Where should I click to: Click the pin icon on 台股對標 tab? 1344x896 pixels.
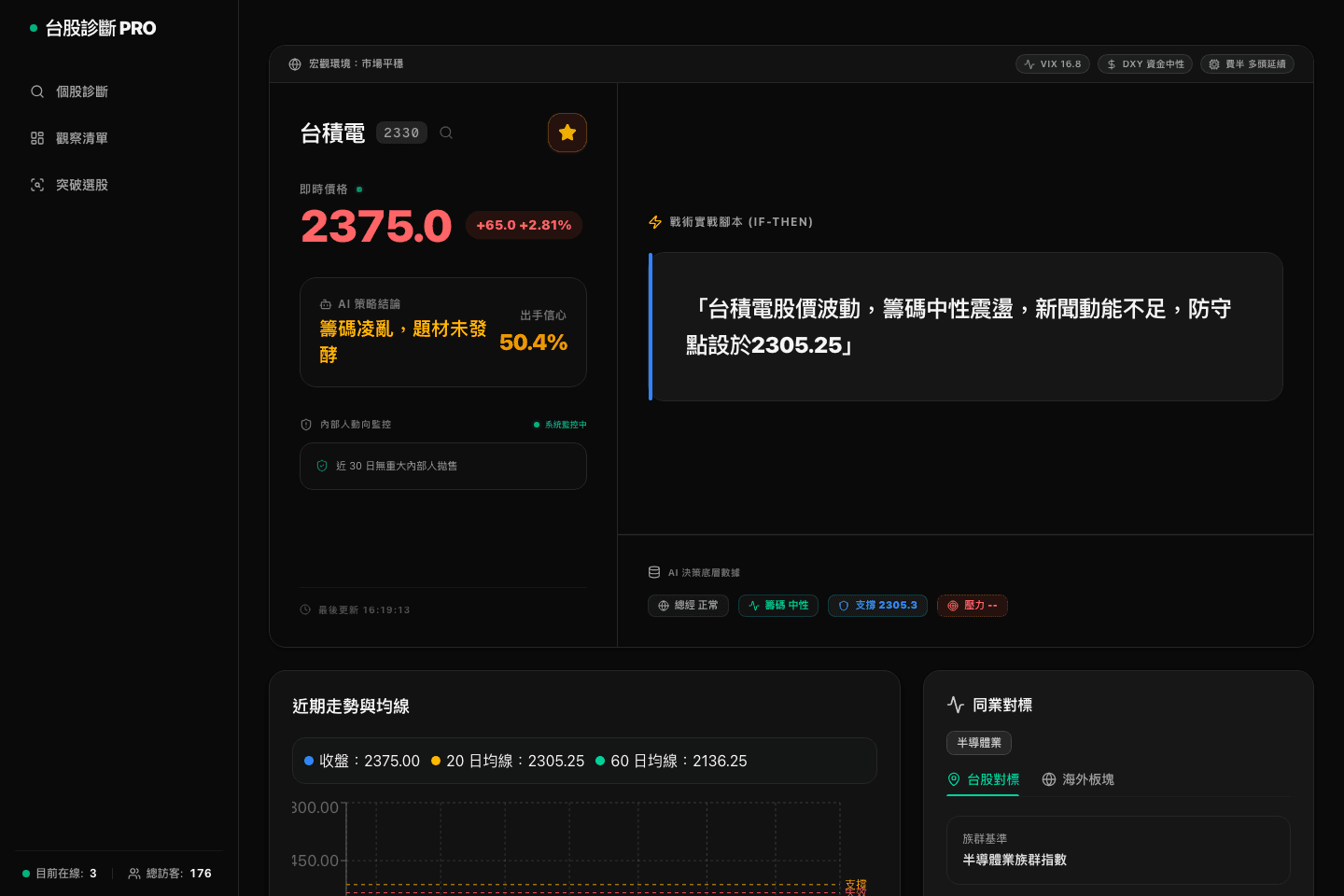954,779
